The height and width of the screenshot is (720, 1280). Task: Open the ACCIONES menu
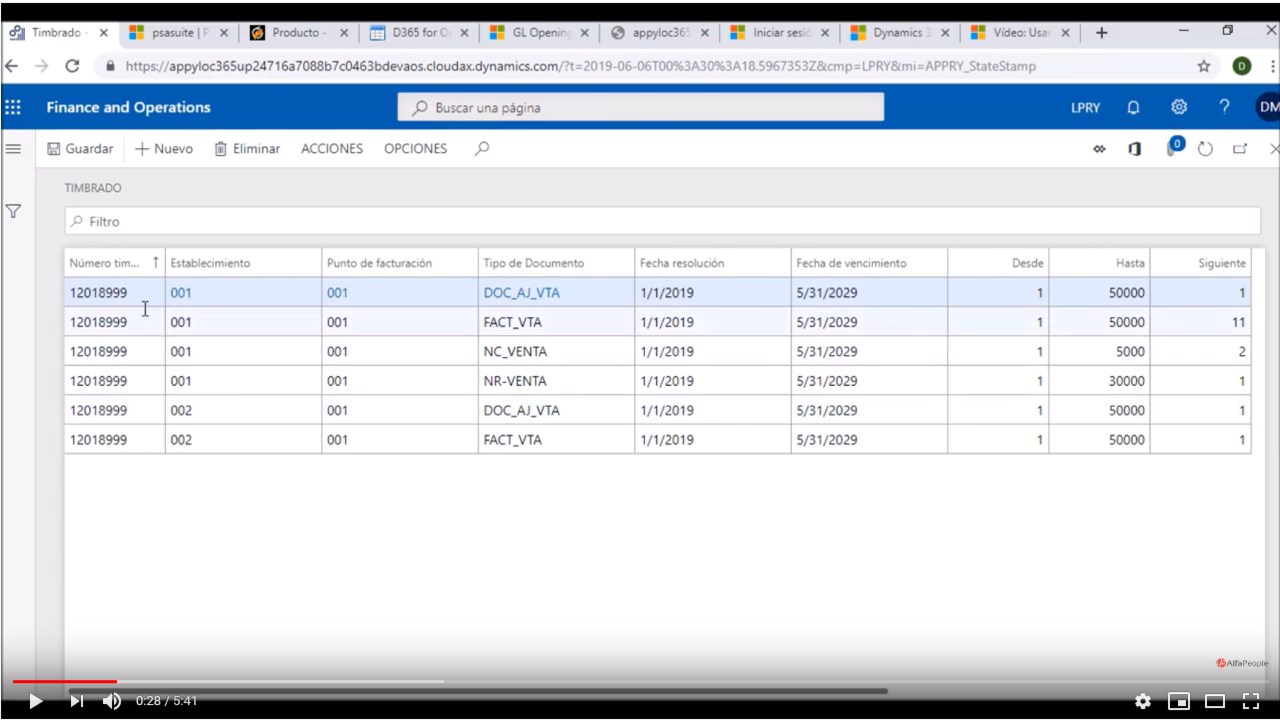tap(332, 148)
